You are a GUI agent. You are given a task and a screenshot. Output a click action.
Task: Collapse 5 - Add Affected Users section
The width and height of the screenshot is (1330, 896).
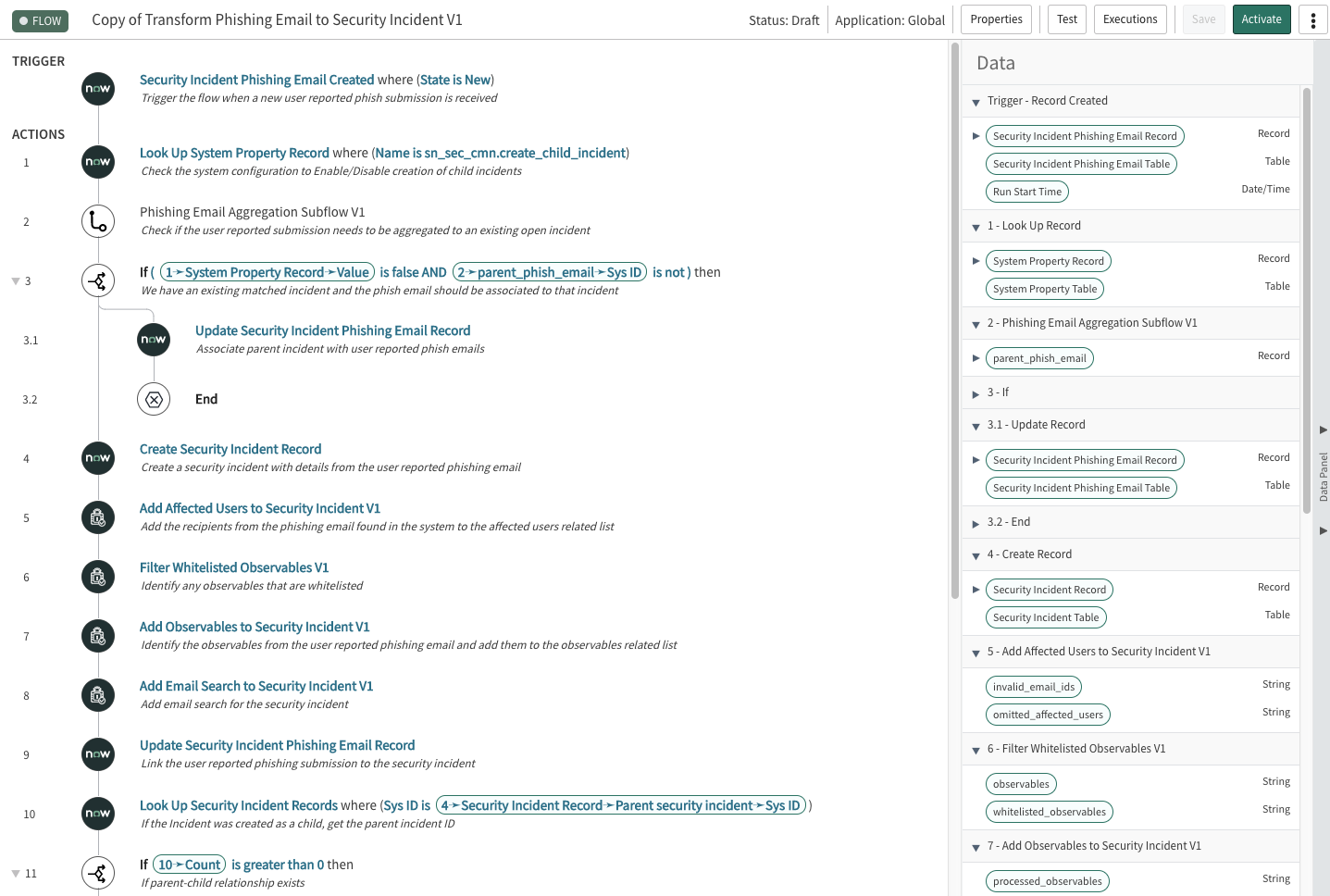coord(976,653)
